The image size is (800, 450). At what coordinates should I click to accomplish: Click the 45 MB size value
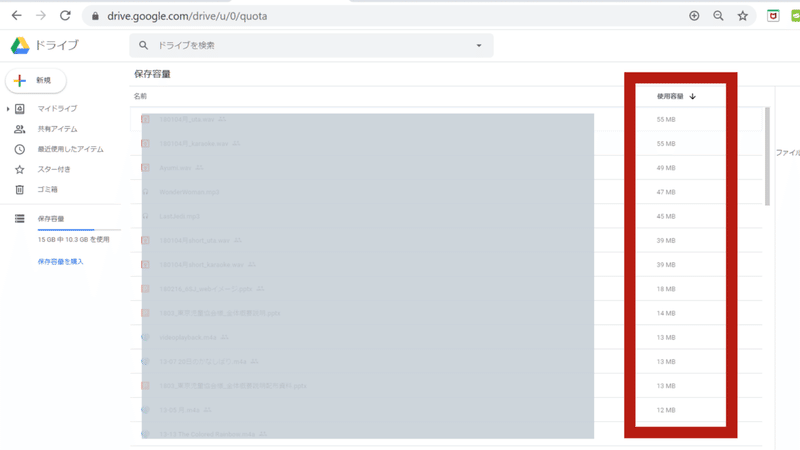pyautogui.click(x=666, y=216)
